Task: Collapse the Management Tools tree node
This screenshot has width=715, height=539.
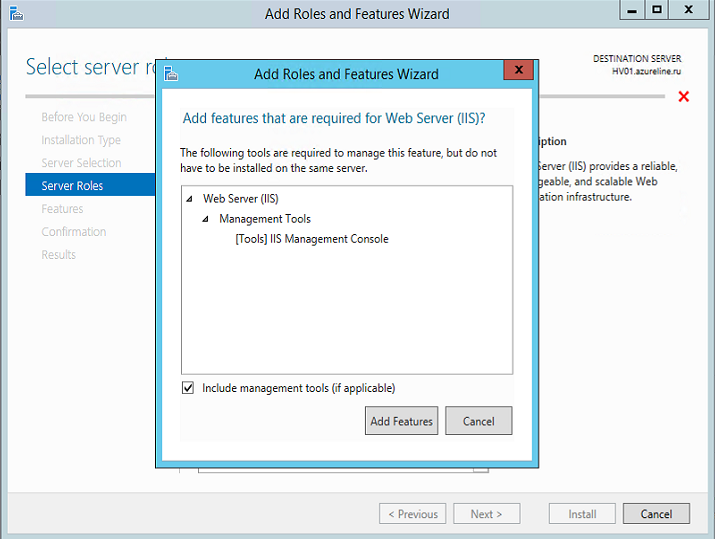Action: [206, 219]
